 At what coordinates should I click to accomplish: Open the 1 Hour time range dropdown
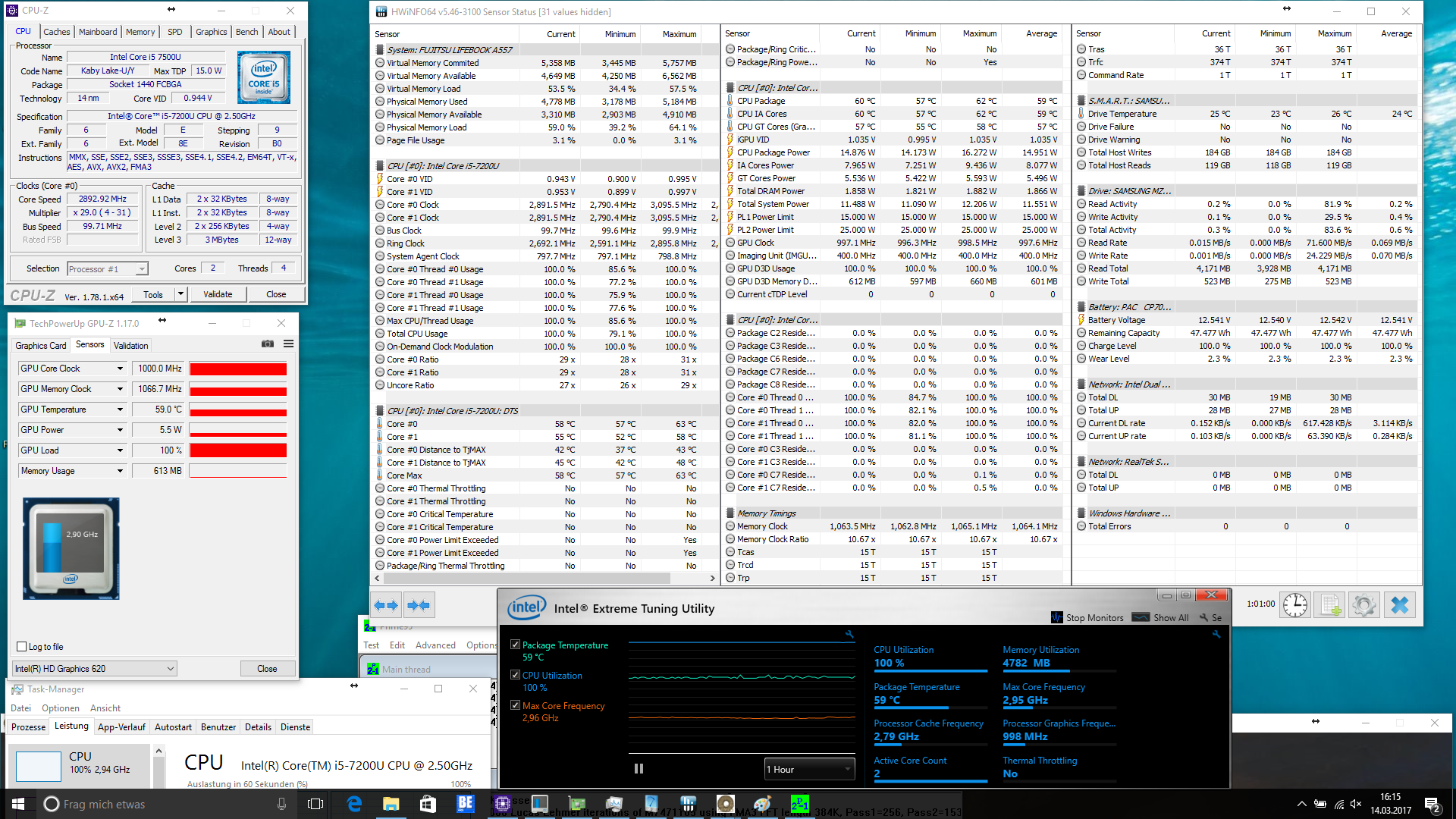[x=809, y=769]
